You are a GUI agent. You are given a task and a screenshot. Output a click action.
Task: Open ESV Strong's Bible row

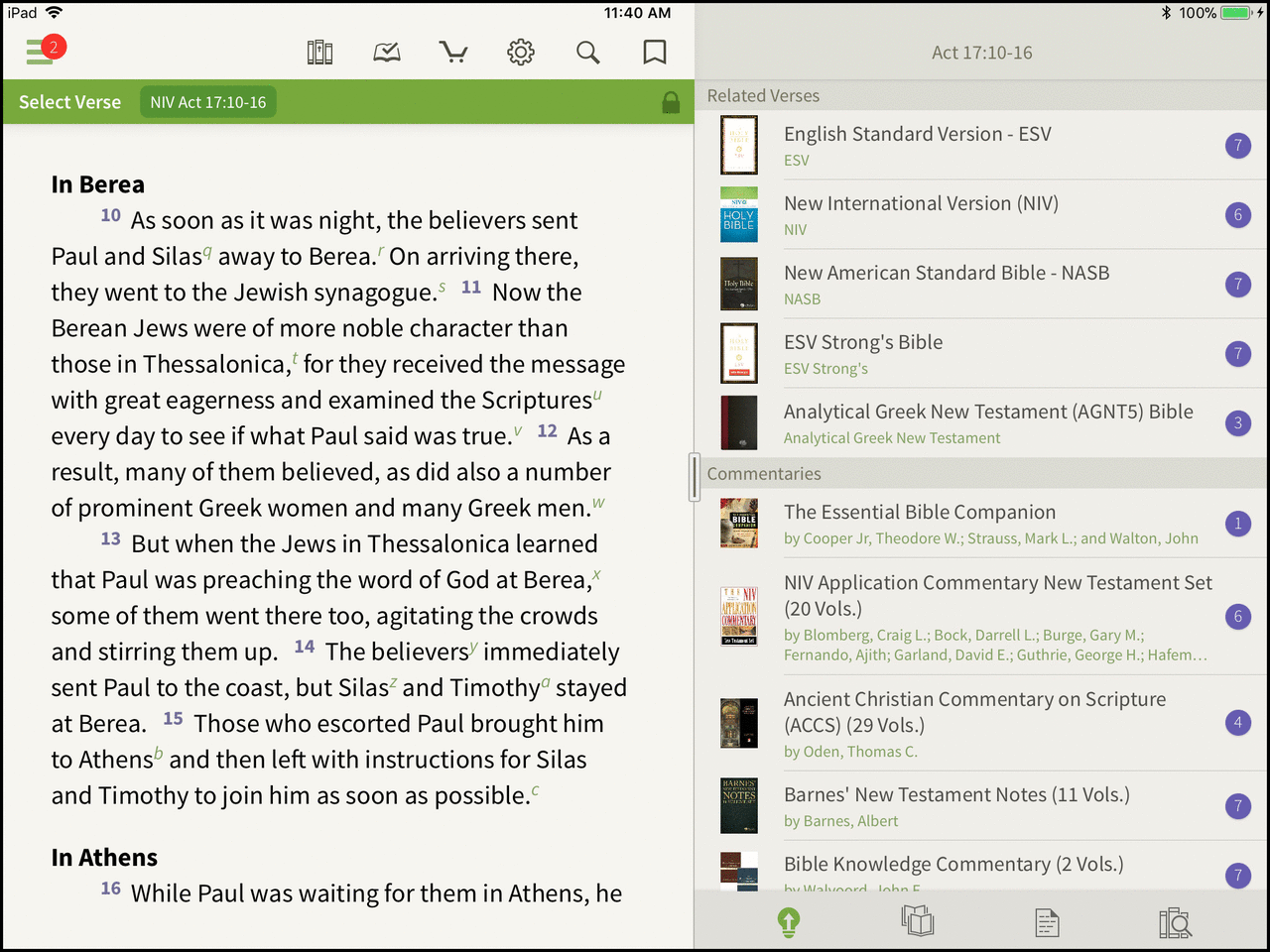tap(982, 353)
